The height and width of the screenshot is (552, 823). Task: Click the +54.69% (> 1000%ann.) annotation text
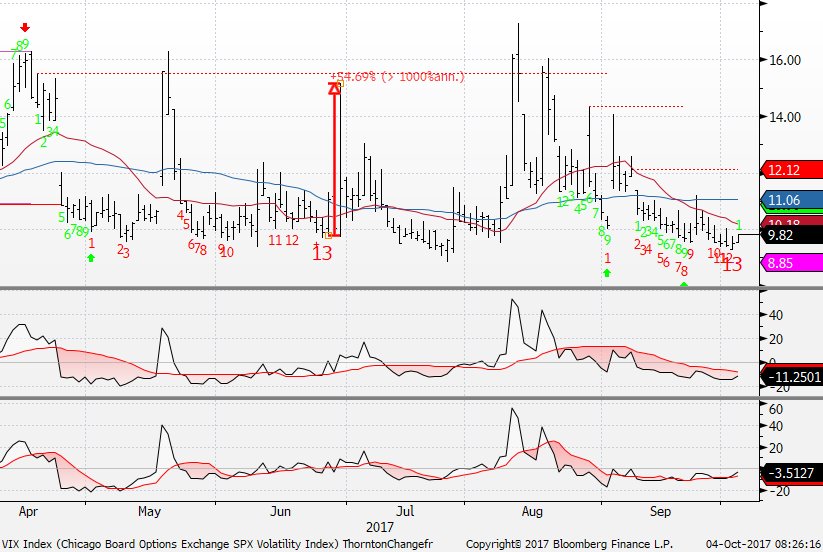click(397, 77)
